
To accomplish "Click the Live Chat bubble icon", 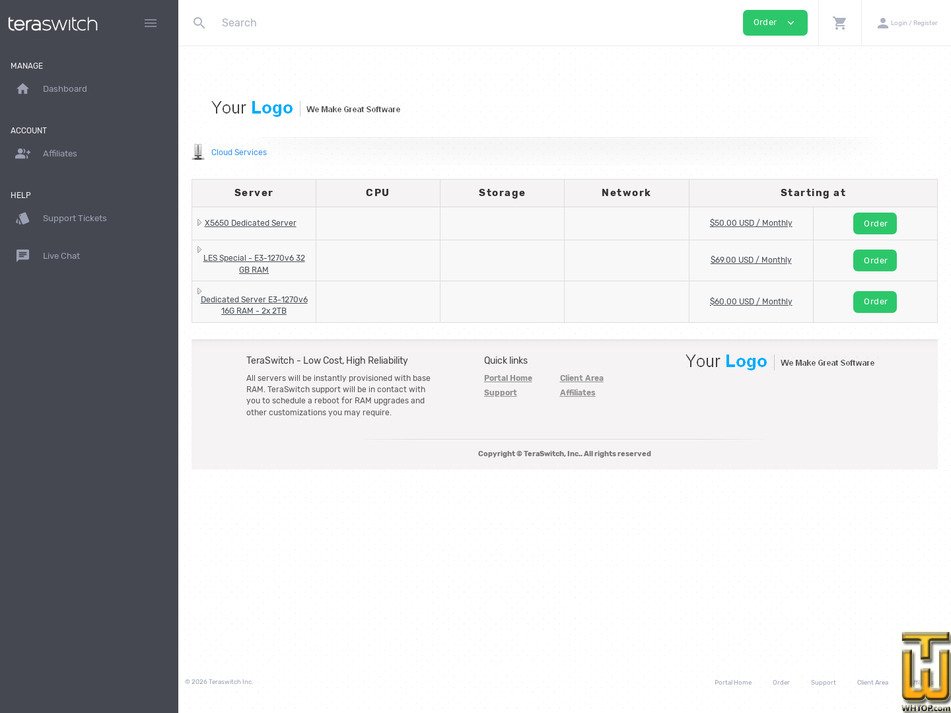I will 23,256.
